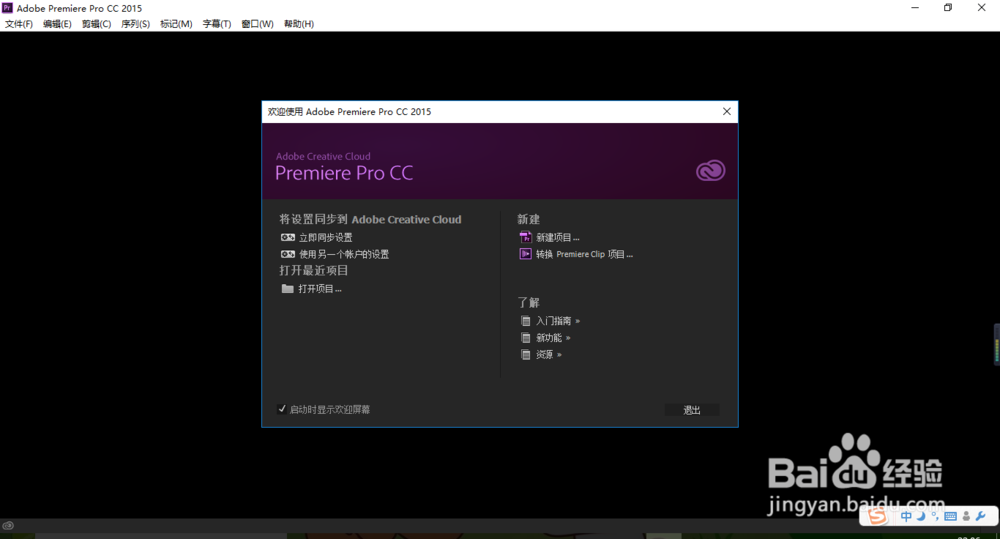Open the 序列(S) menu
1000x539 pixels.
[x=135, y=24]
